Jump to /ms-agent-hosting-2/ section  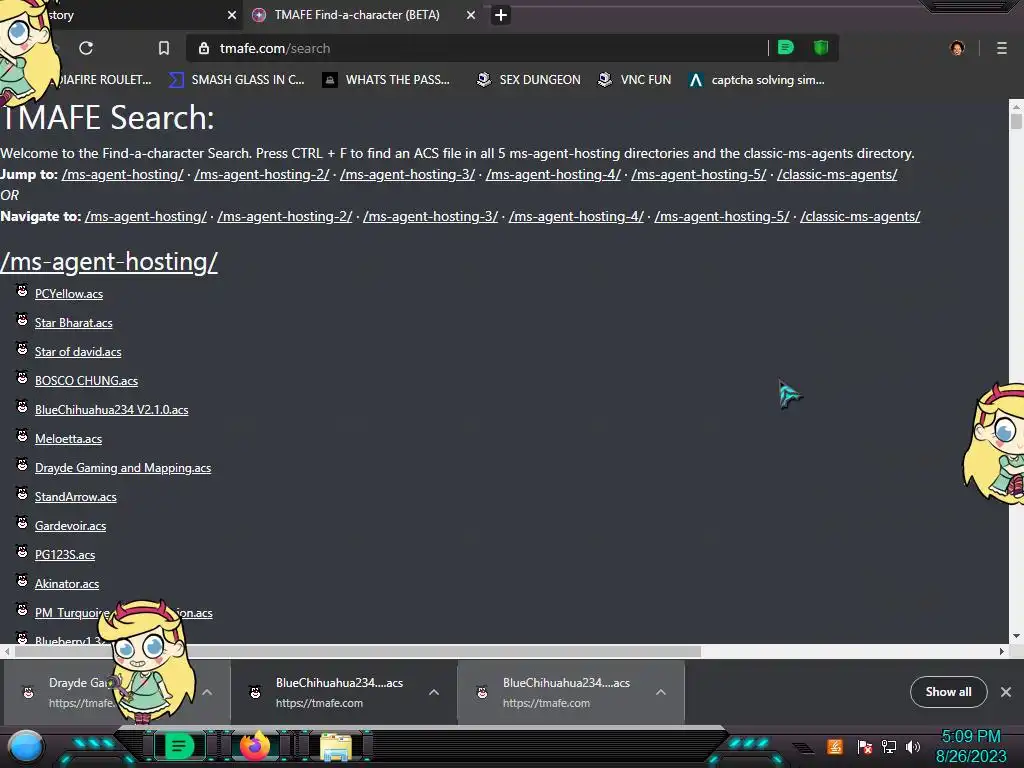click(x=262, y=174)
